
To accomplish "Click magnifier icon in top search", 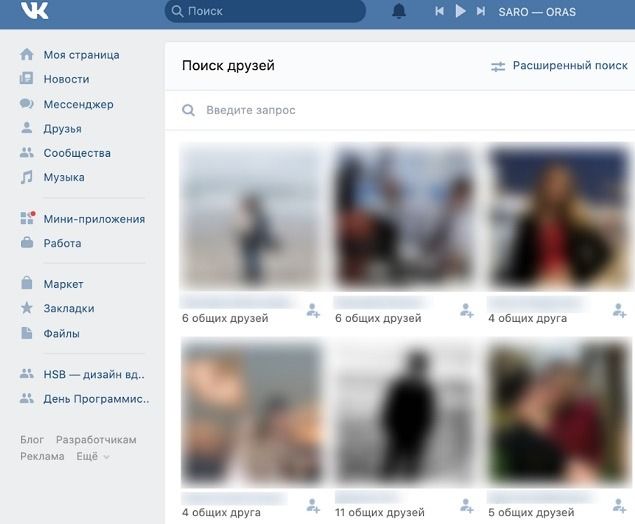I will coord(177,11).
